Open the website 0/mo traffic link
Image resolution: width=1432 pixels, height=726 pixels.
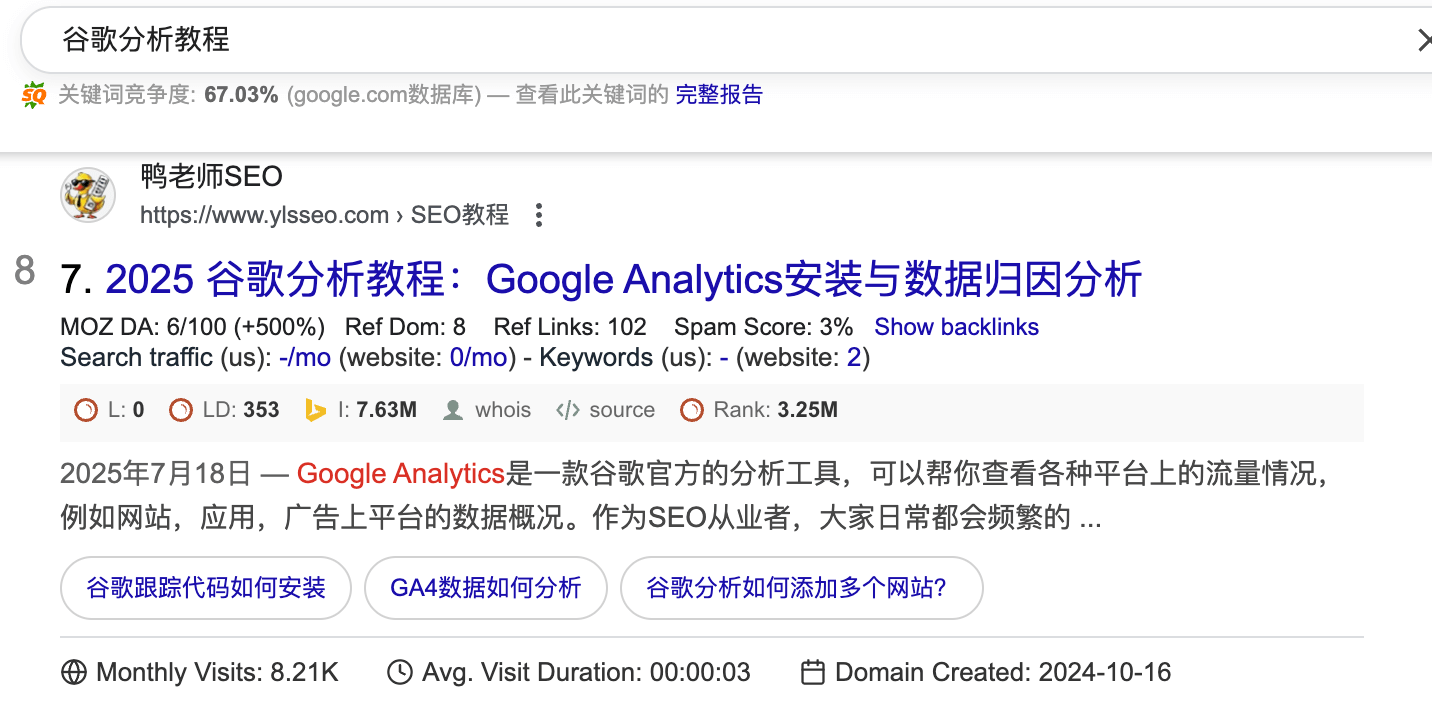480,357
